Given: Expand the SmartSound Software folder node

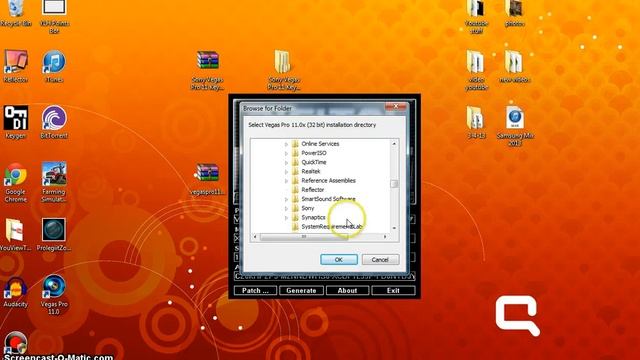Looking at the screenshot, I should [286, 199].
